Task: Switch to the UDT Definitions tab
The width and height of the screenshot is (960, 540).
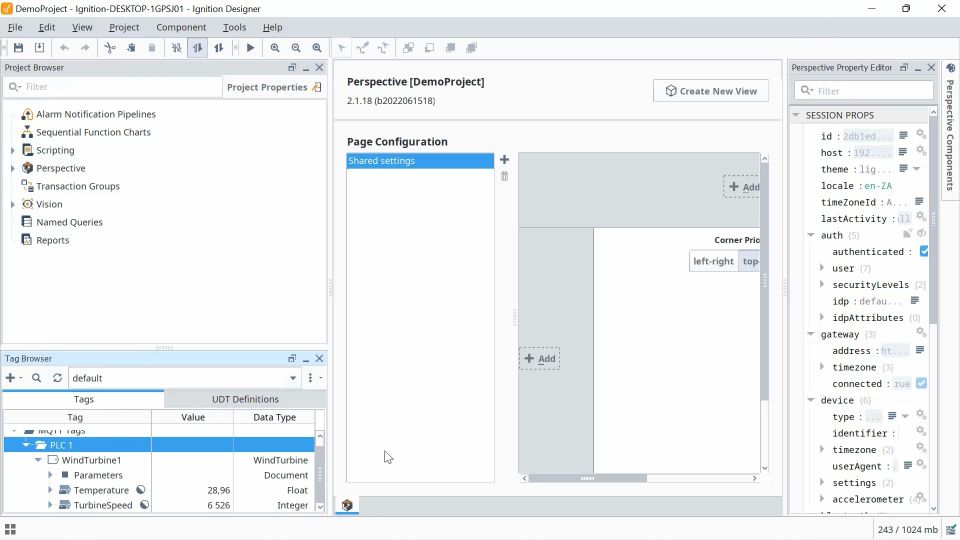Action: [245, 399]
